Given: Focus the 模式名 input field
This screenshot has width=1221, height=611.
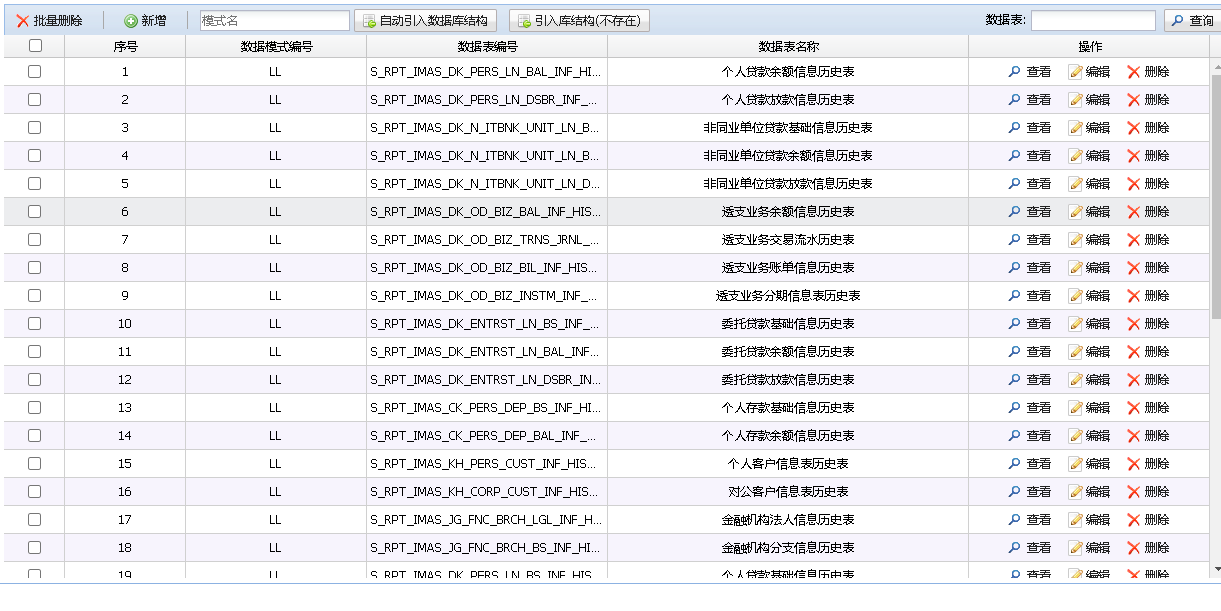Looking at the screenshot, I should tap(275, 21).
